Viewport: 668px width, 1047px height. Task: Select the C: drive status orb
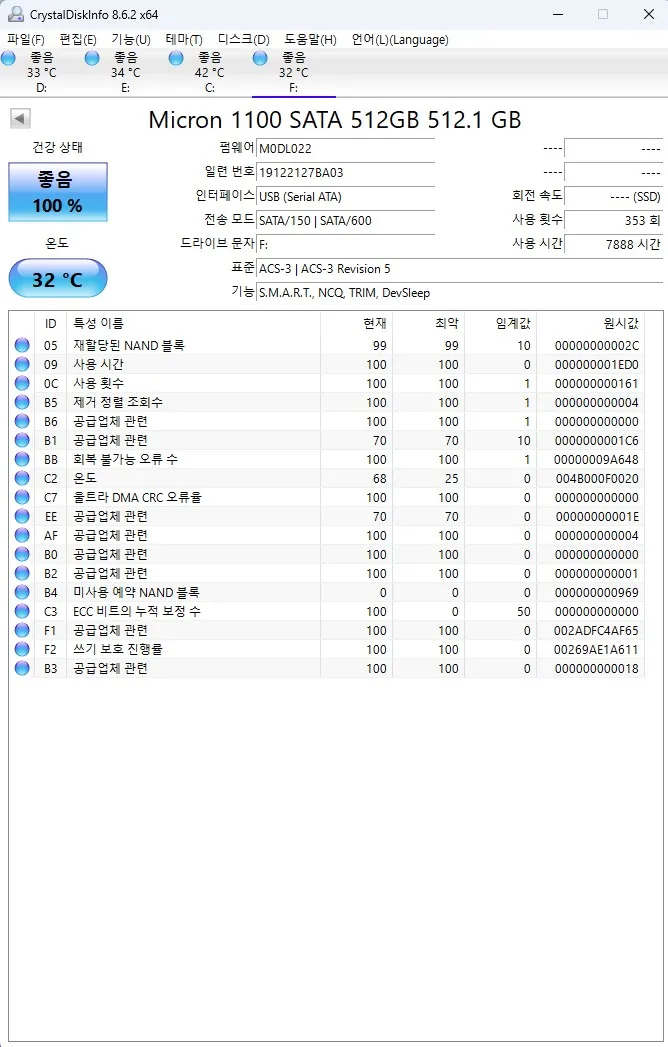(176, 58)
